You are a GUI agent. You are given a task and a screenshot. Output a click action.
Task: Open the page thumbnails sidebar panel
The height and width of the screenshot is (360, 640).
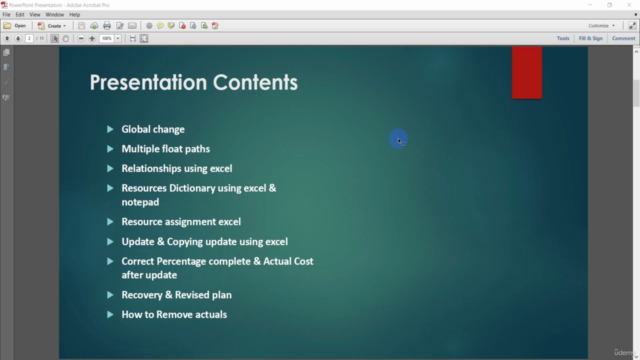(6, 53)
